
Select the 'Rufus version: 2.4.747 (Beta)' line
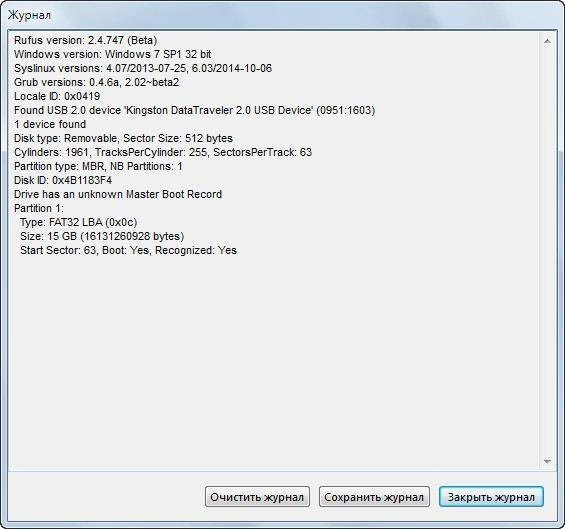(x=85, y=40)
